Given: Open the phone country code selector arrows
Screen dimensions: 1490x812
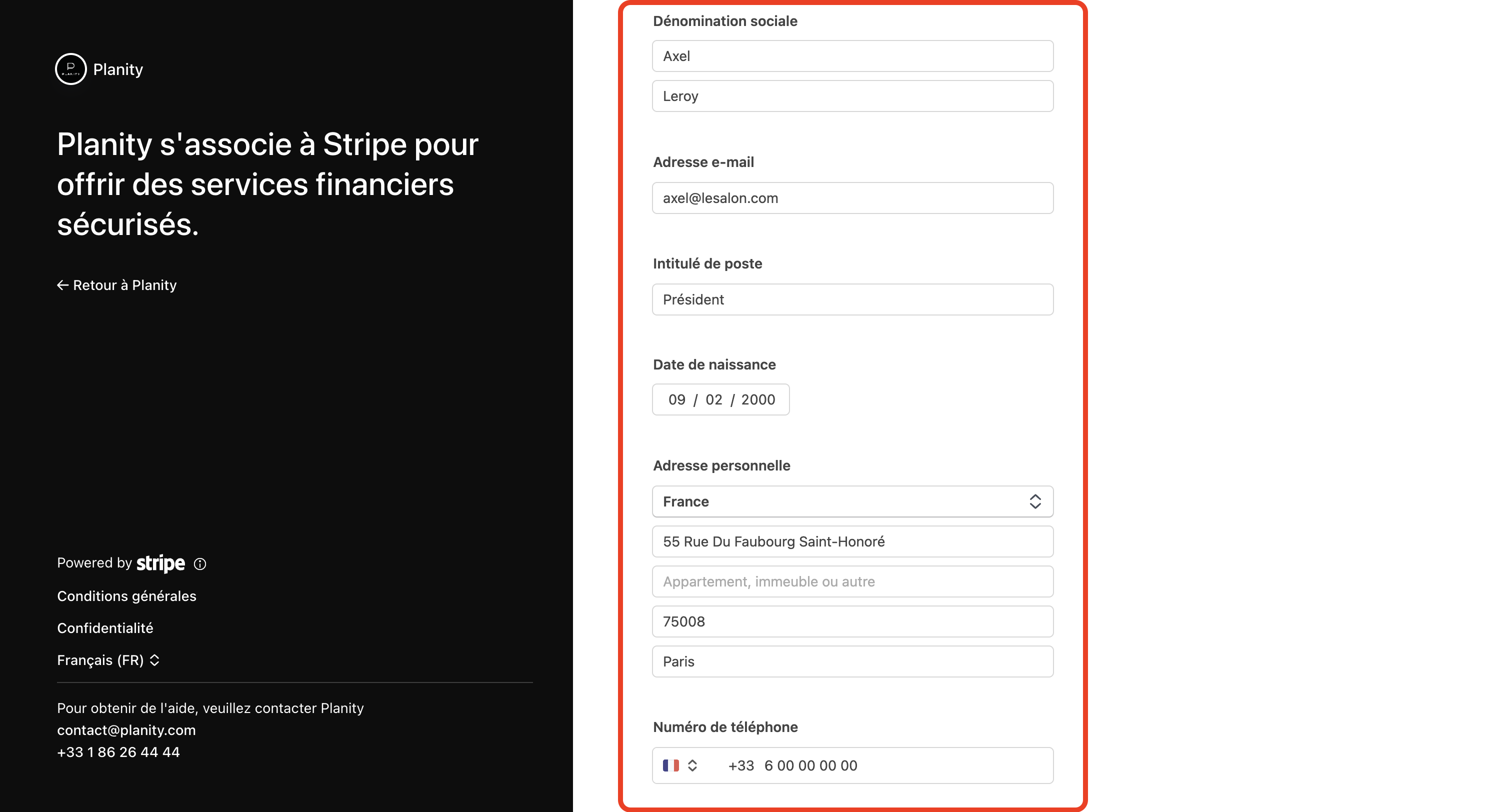Looking at the screenshot, I should (692, 765).
